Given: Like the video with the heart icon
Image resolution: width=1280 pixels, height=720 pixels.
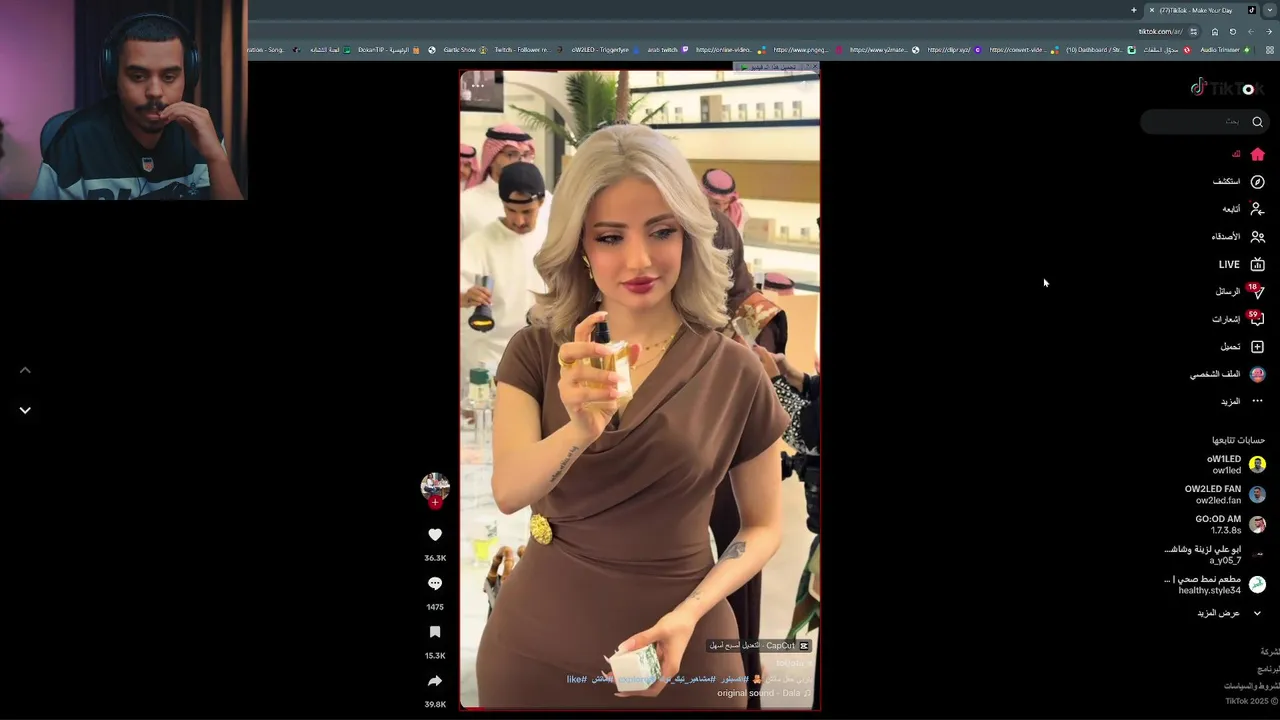Looking at the screenshot, I should [435, 535].
